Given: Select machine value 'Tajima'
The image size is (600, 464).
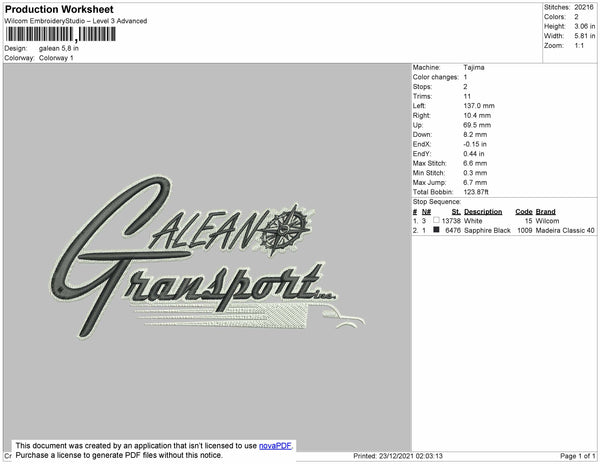Looking at the screenshot, I should click(x=474, y=67).
